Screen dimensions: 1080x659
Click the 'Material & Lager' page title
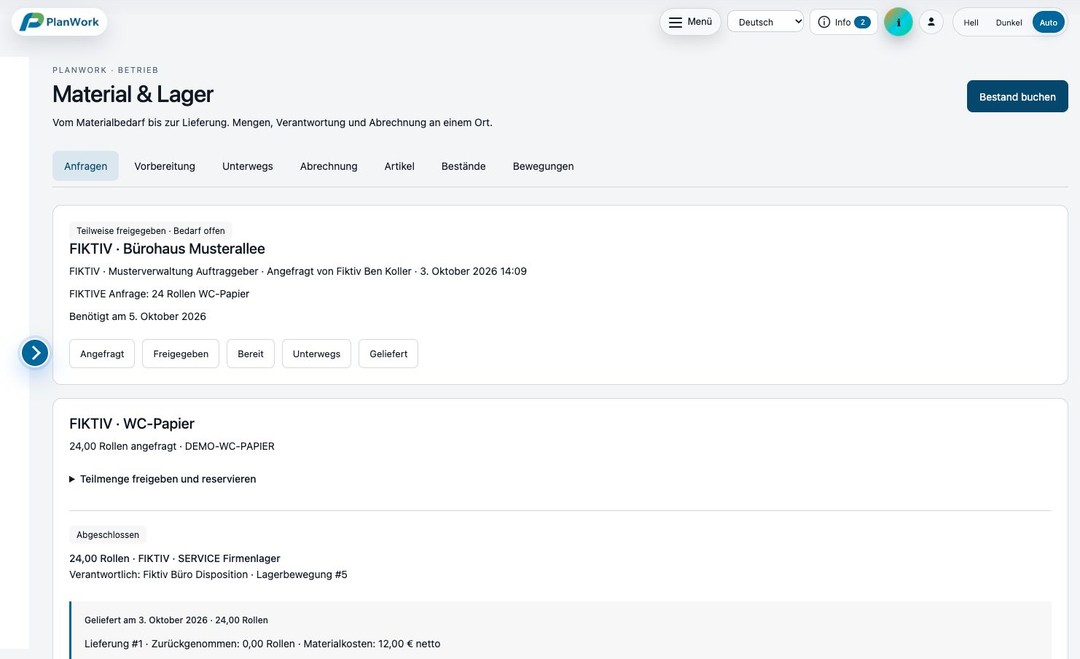(133, 94)
